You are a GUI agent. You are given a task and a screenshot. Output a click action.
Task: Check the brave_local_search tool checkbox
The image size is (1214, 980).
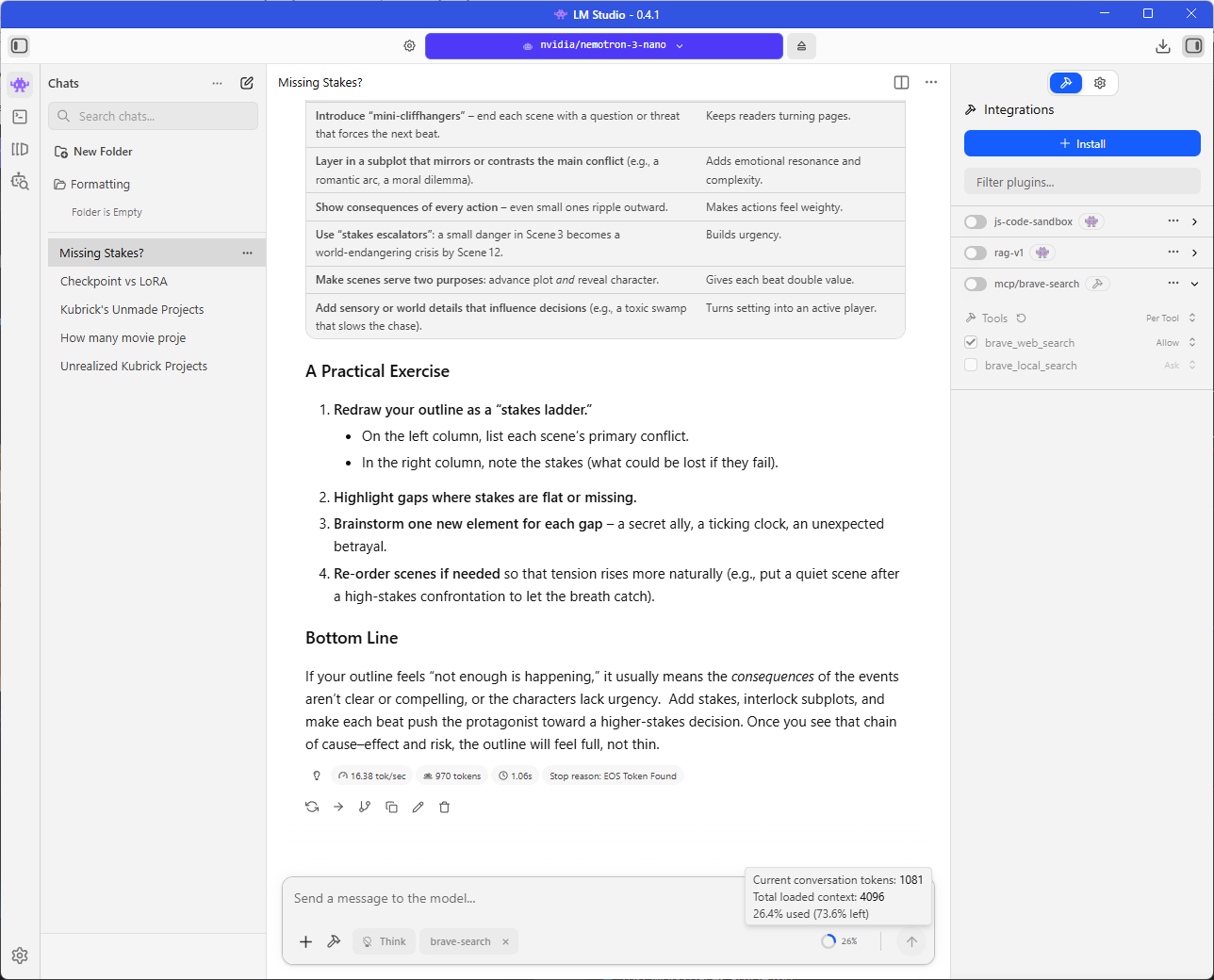(971, 366)
